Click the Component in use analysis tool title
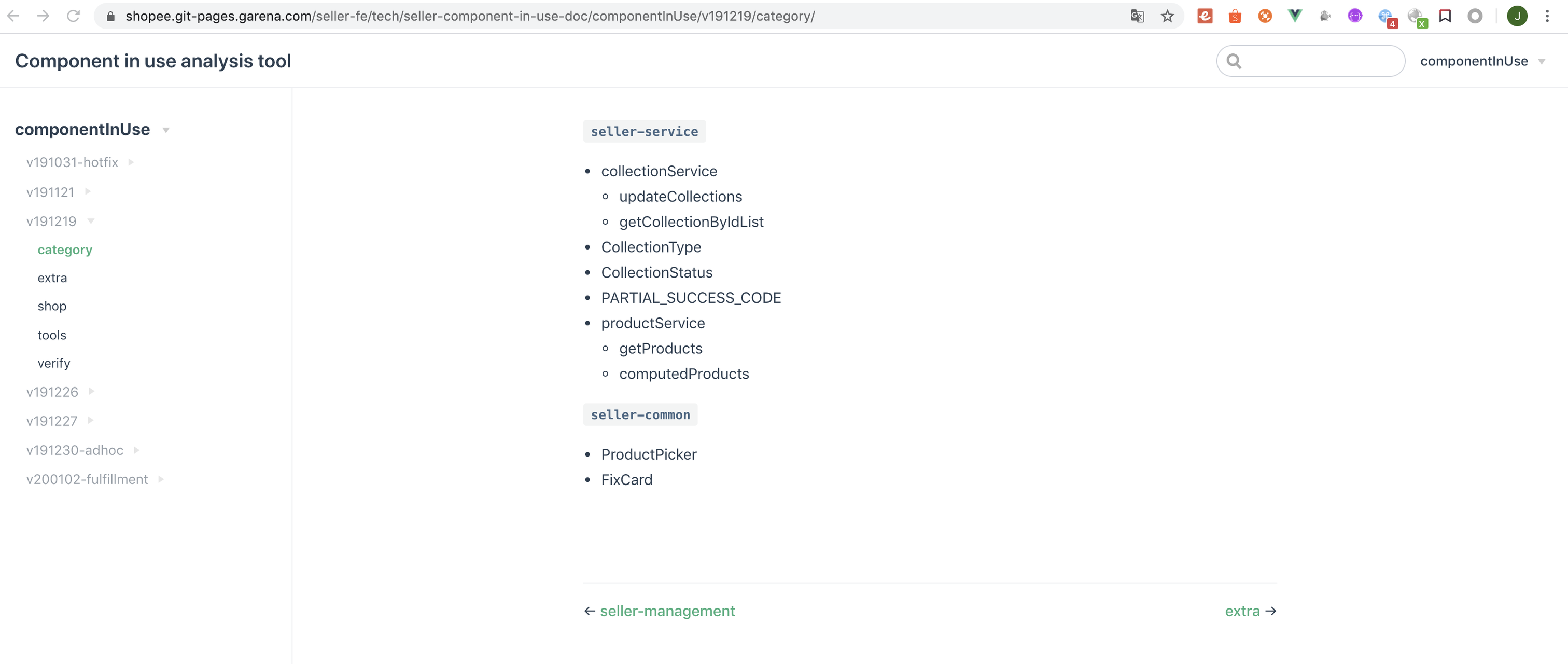 pos(153,61)
